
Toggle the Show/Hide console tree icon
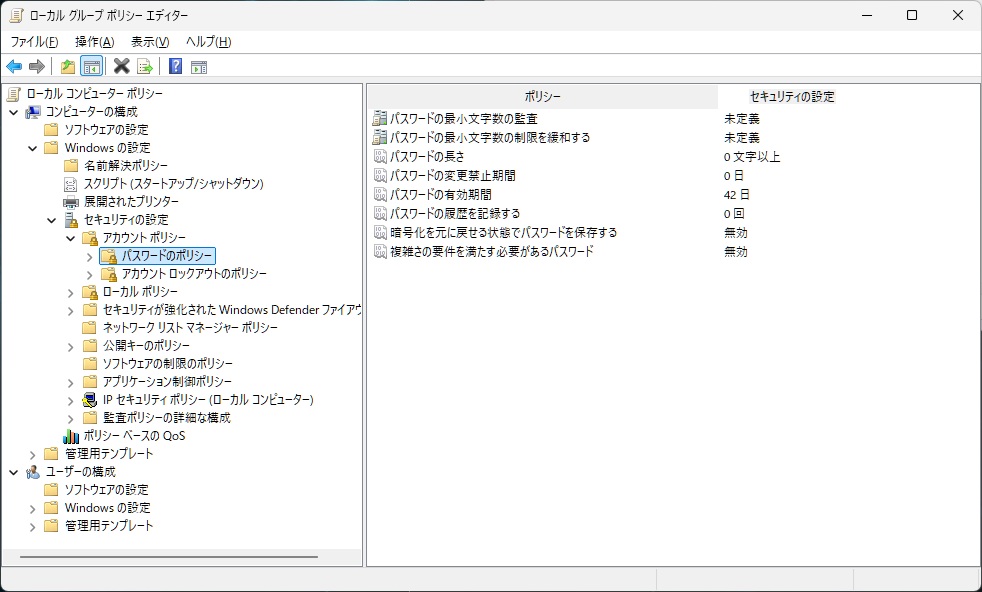click(91, 67)
